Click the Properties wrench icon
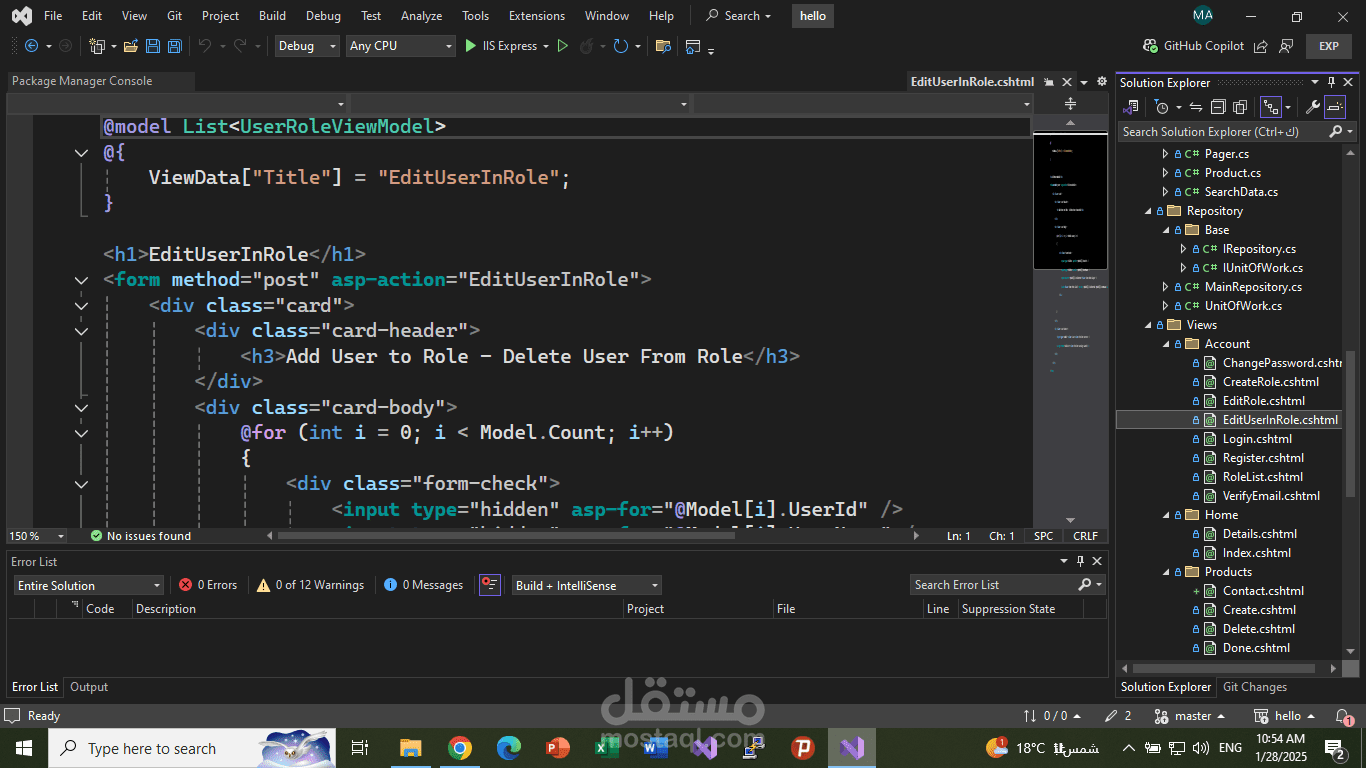 click(x=1313, y=107)
